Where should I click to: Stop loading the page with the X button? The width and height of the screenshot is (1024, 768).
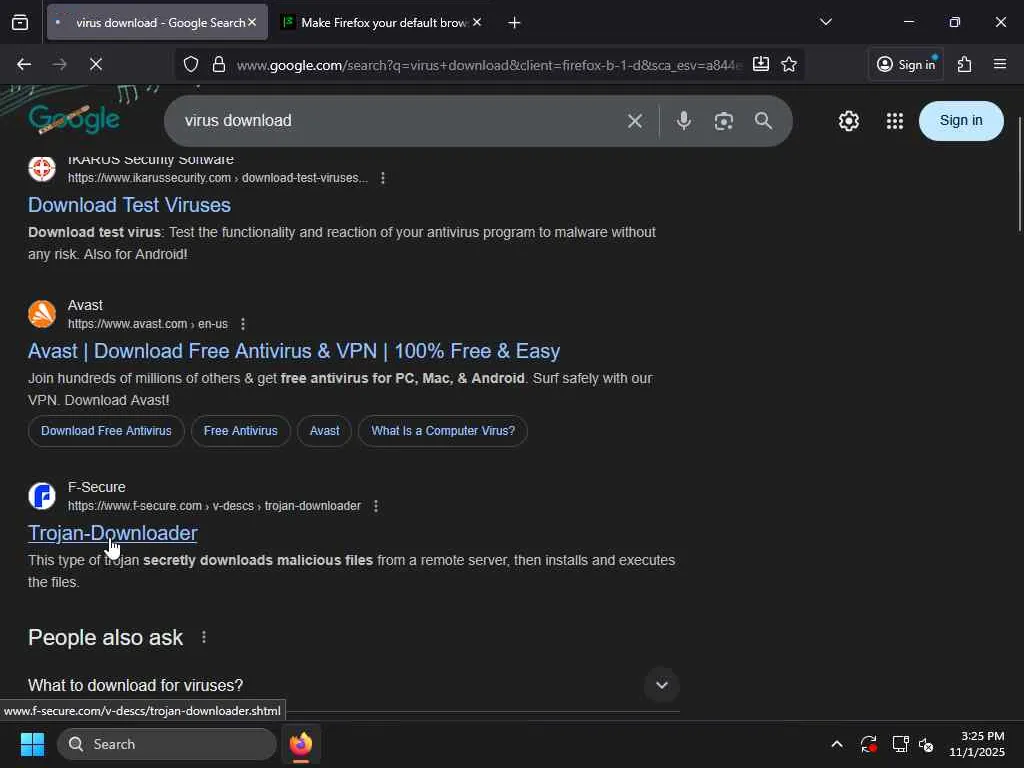click(95, 64)
